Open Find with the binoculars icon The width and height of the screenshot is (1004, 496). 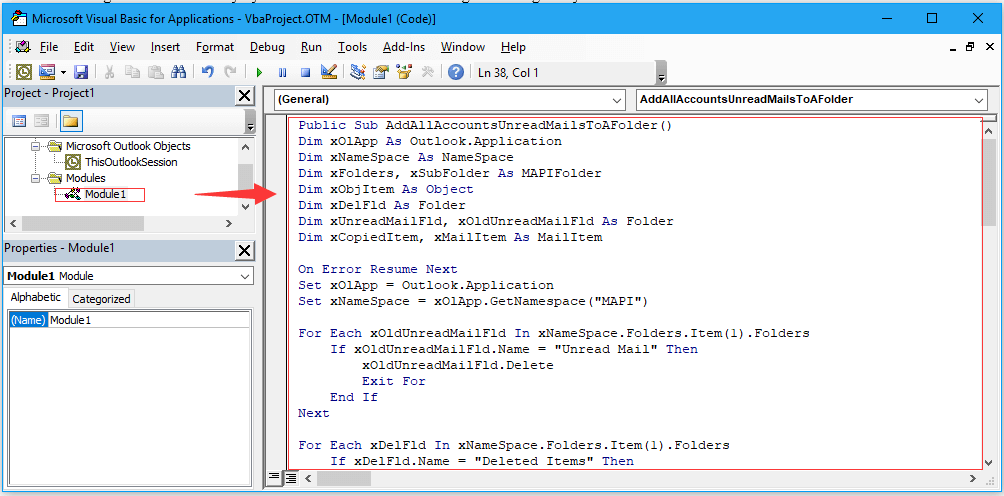(179, 72)
